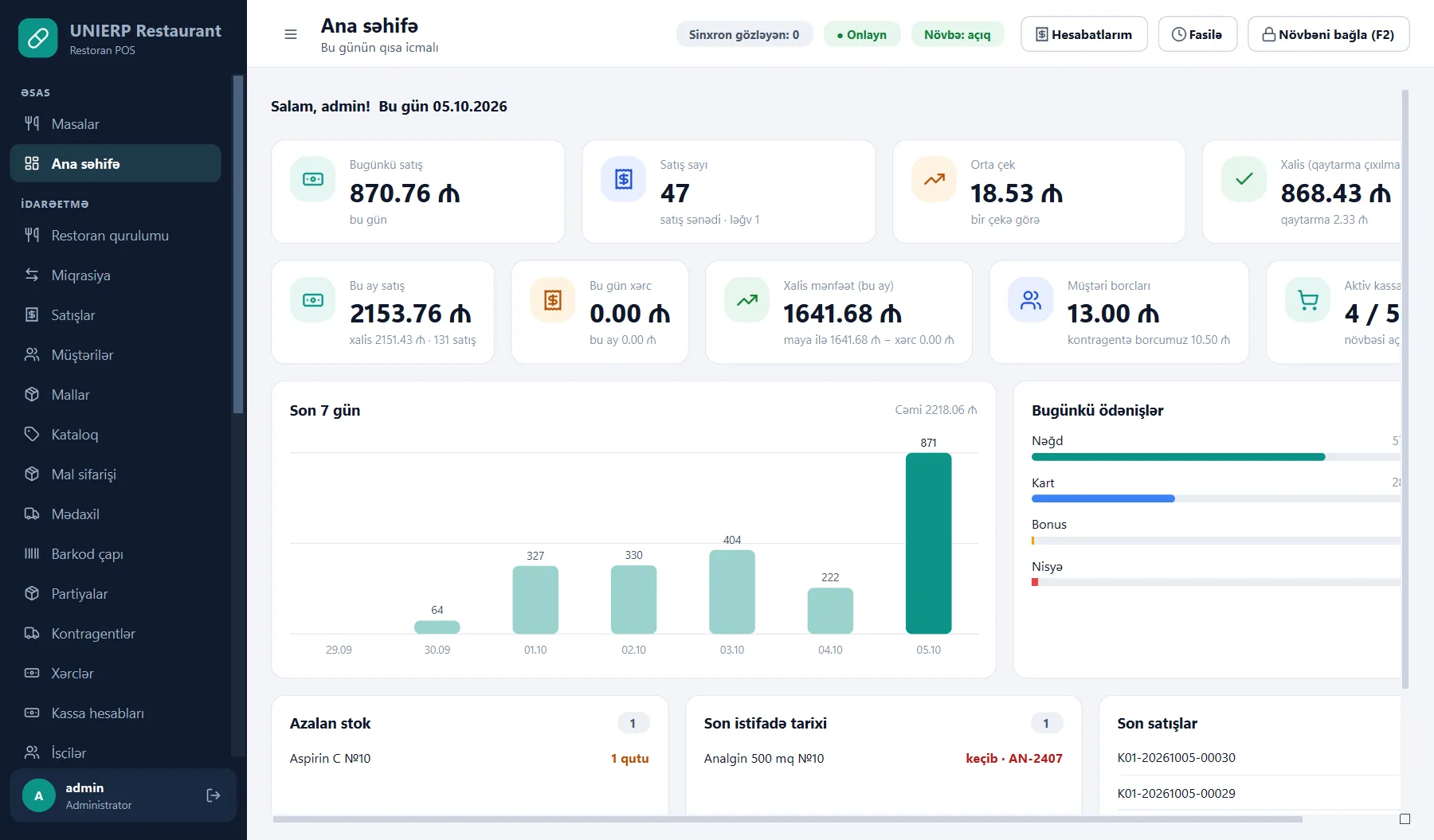Image resolution: width=1434 pixels, height=840 pixels.
Task: Go to Kontragentlər page
Action: 116,633
